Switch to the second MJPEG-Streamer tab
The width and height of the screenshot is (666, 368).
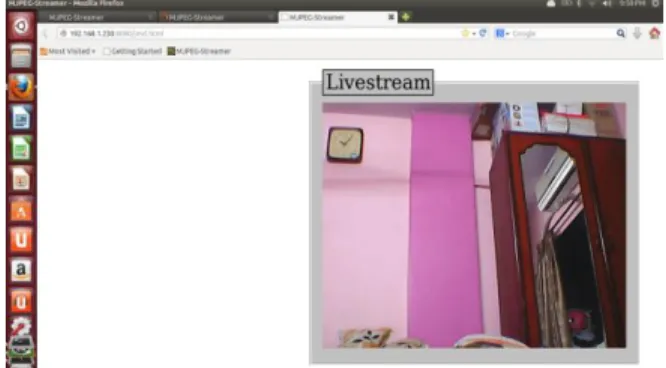(217, 17)
